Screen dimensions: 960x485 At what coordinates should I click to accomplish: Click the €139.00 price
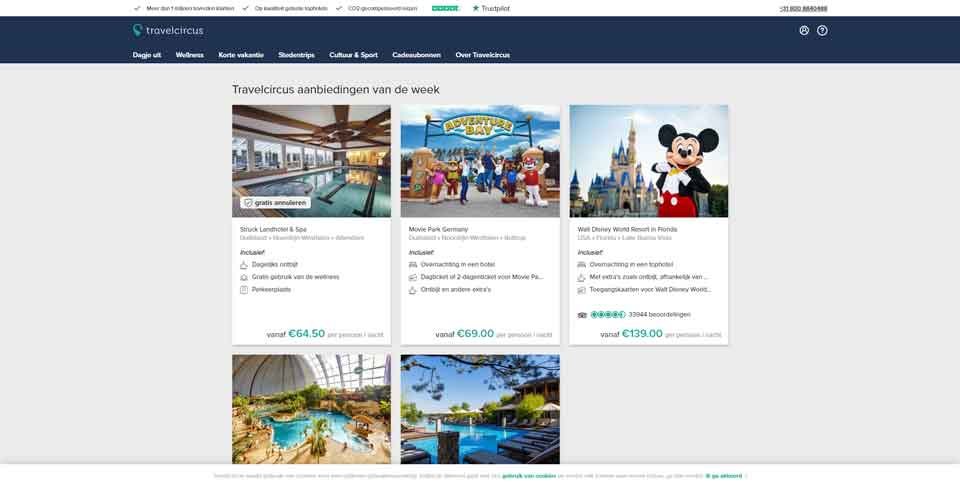[642, 334]
